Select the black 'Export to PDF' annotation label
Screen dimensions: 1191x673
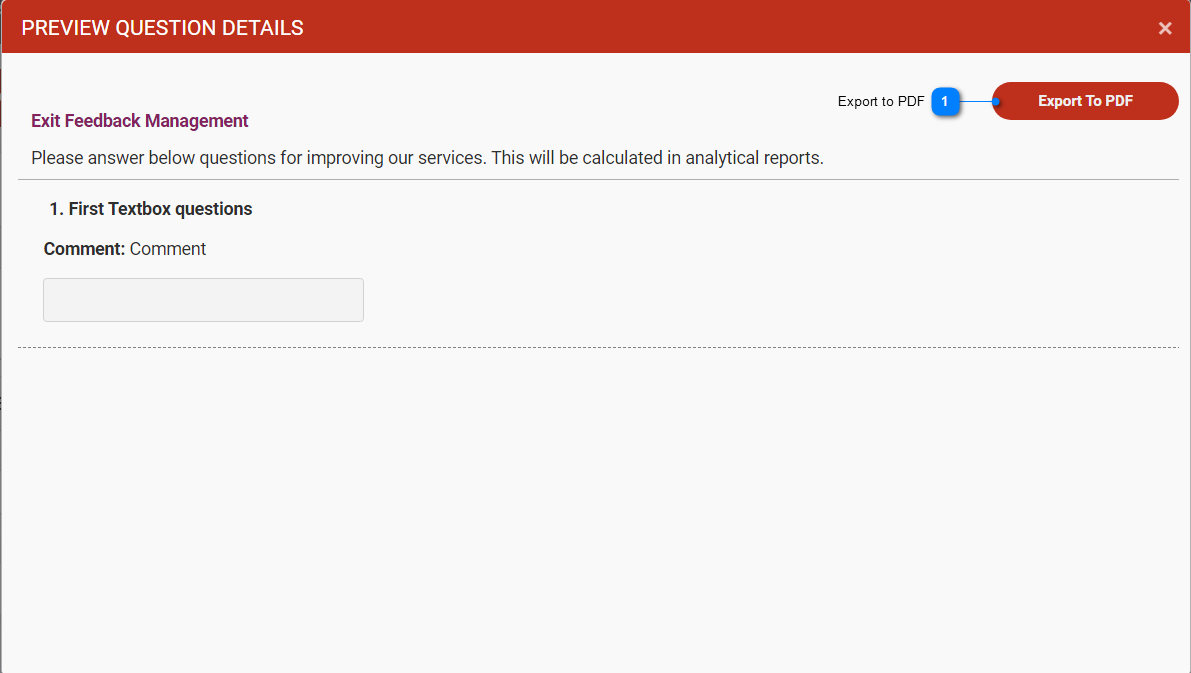coord(880,101)
